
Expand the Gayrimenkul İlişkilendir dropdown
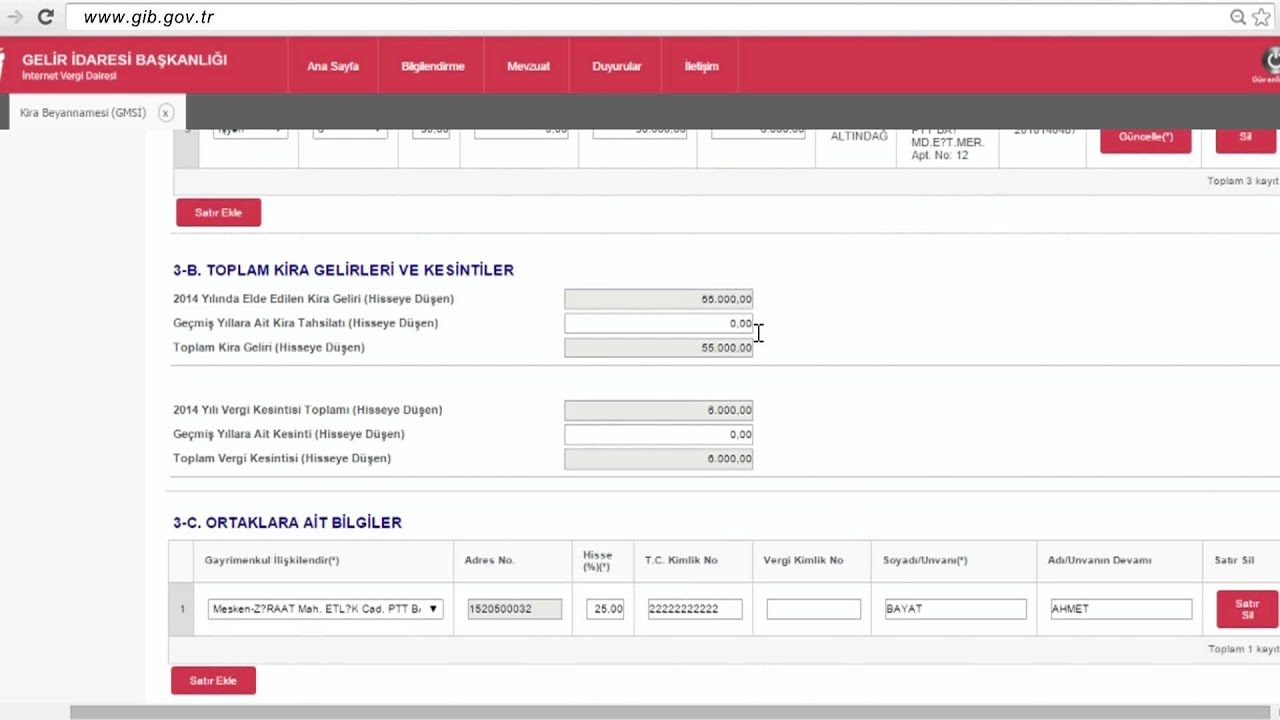pyautogui.click(x=325, y=609)
